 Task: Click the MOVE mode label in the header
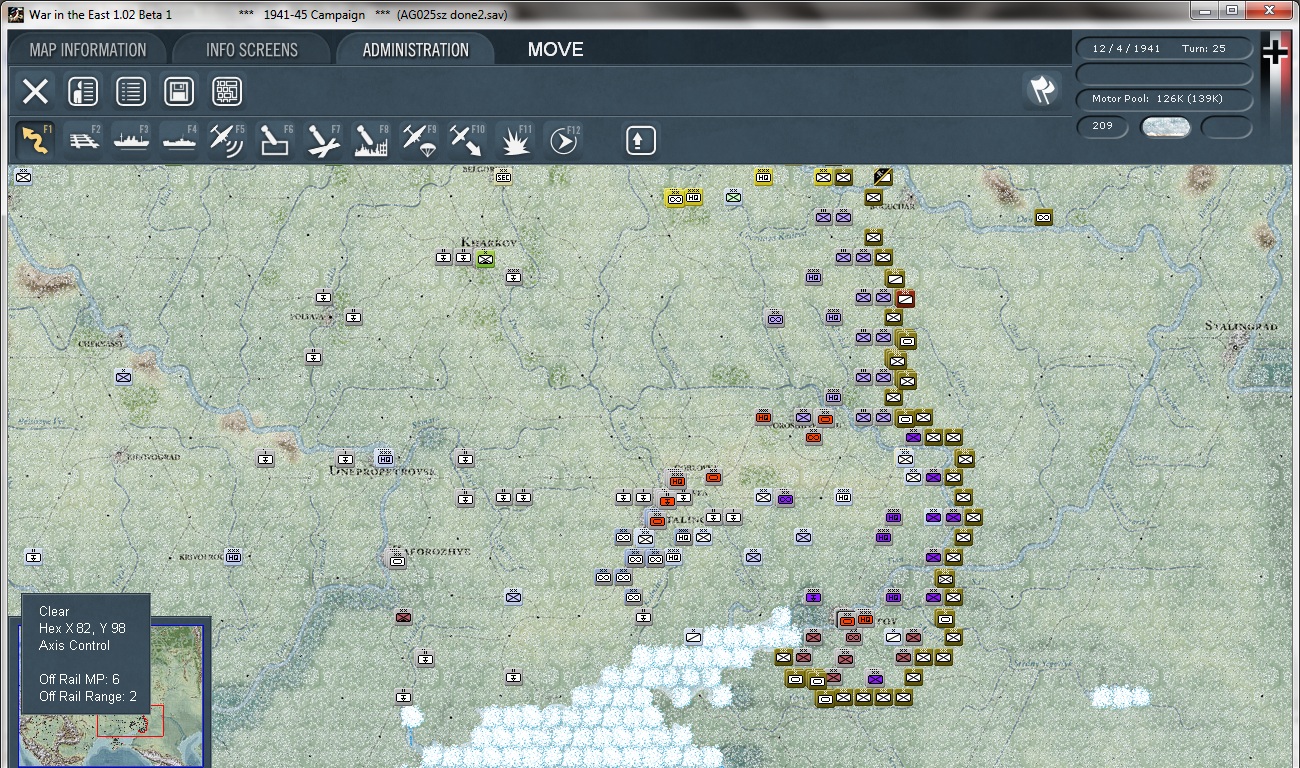(x=555, y=50)
